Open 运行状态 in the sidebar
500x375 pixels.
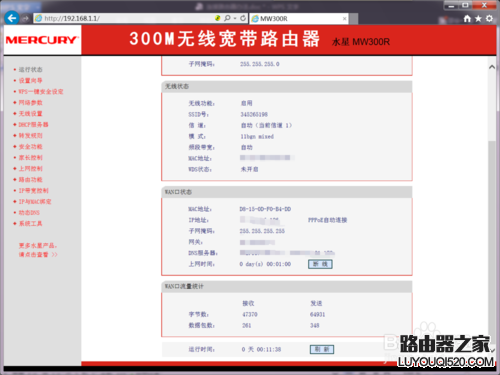tap(30, 69)
